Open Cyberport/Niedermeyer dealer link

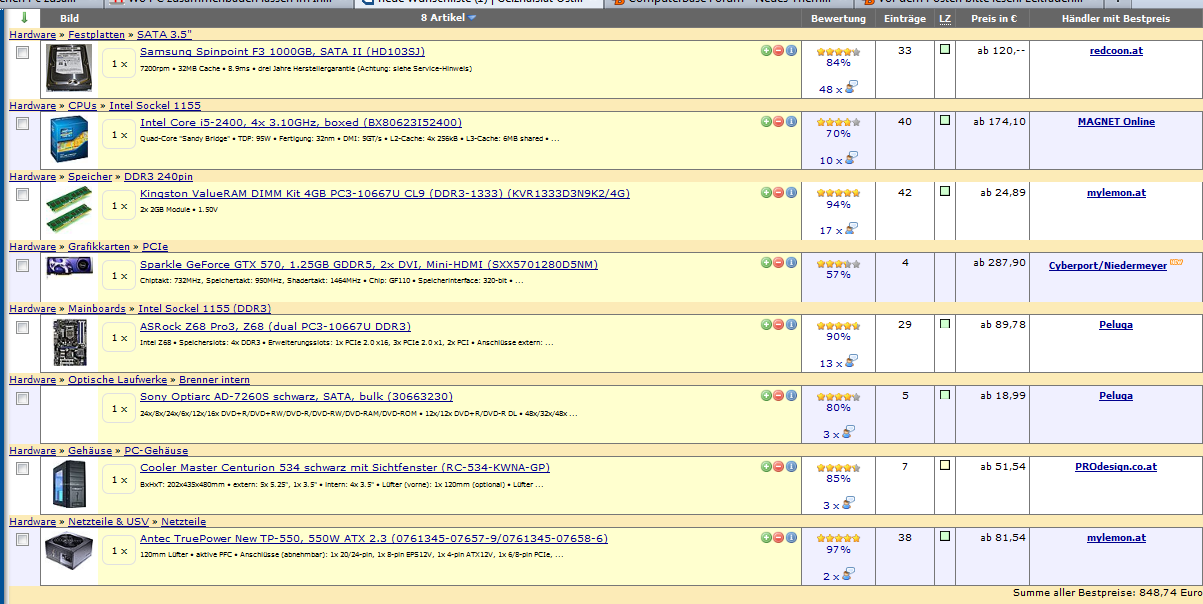1108,266
